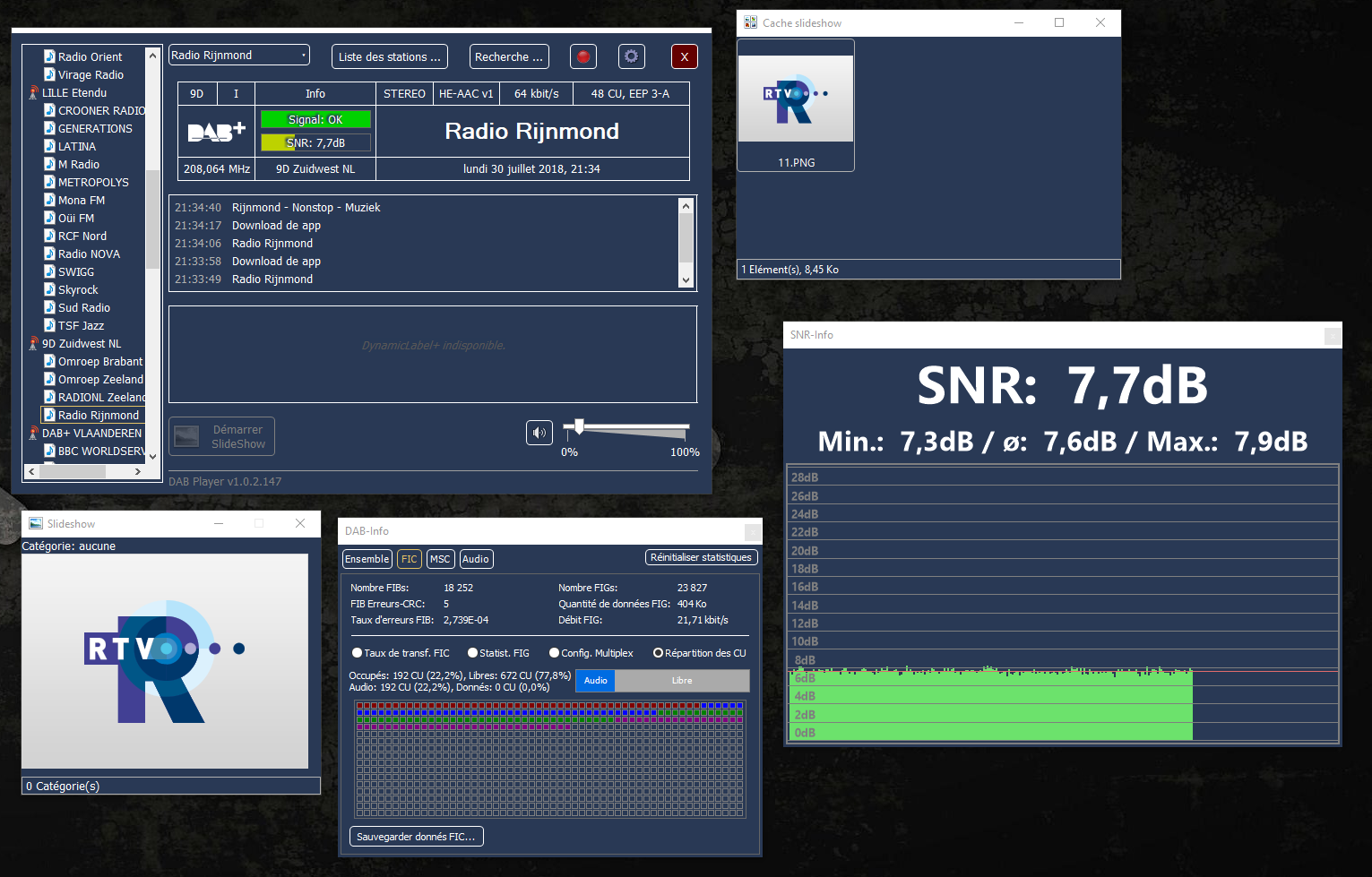Click the DAB+ logo
The image size is (1372, 877).
tap(216, 132)
